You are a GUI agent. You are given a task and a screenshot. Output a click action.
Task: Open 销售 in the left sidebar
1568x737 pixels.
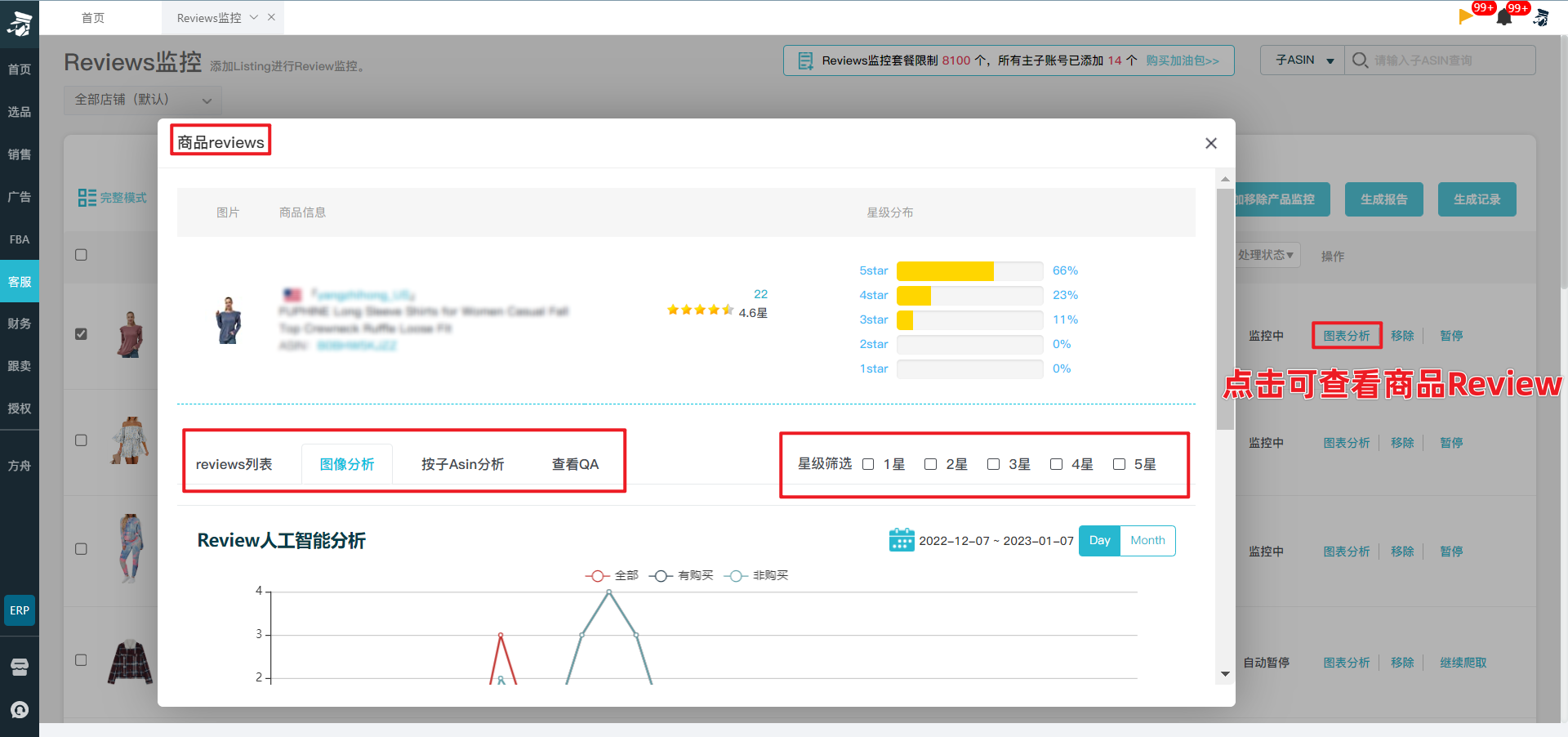tap(20, 154)
